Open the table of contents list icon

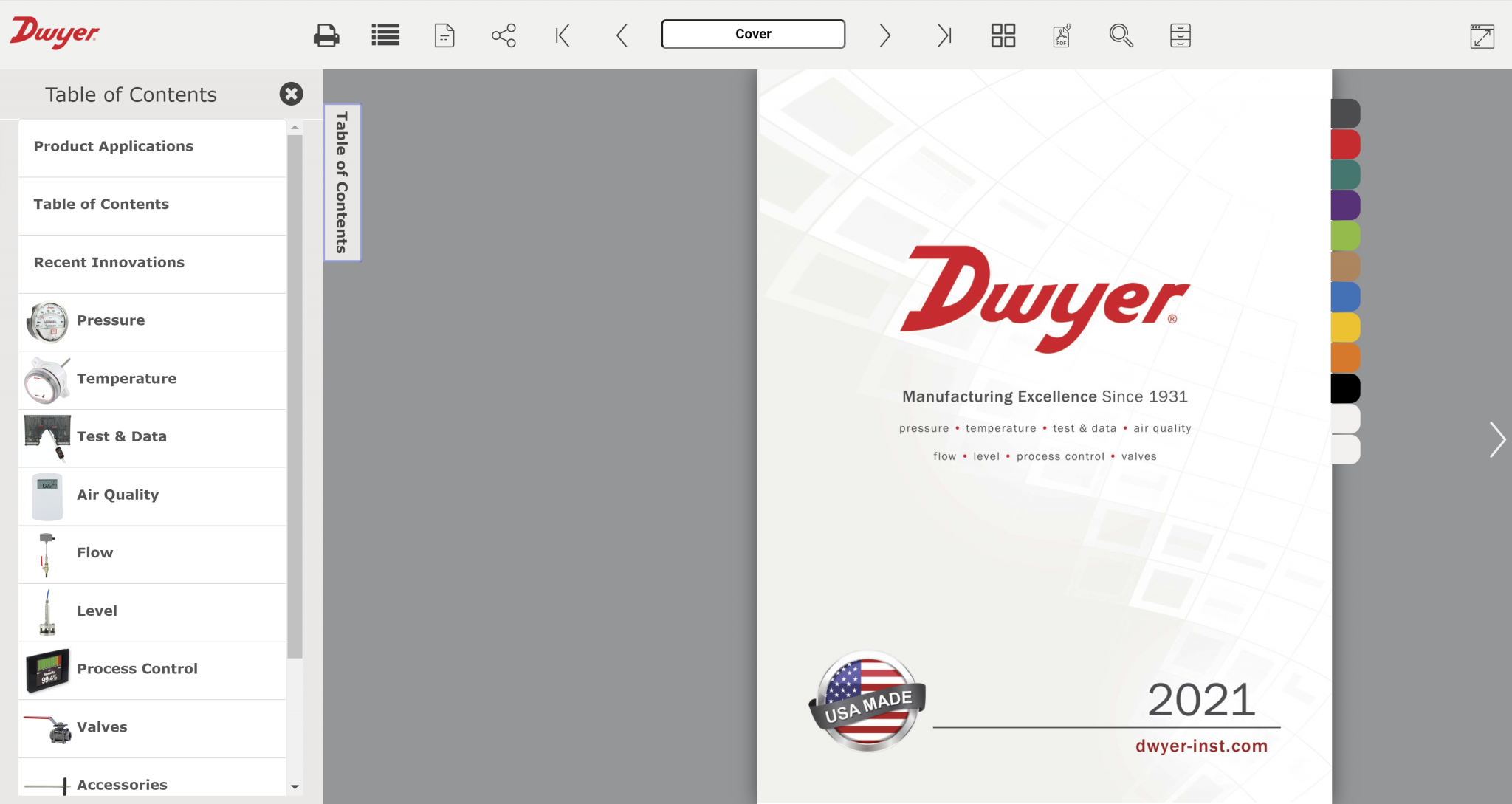click(x=385, y=35)
